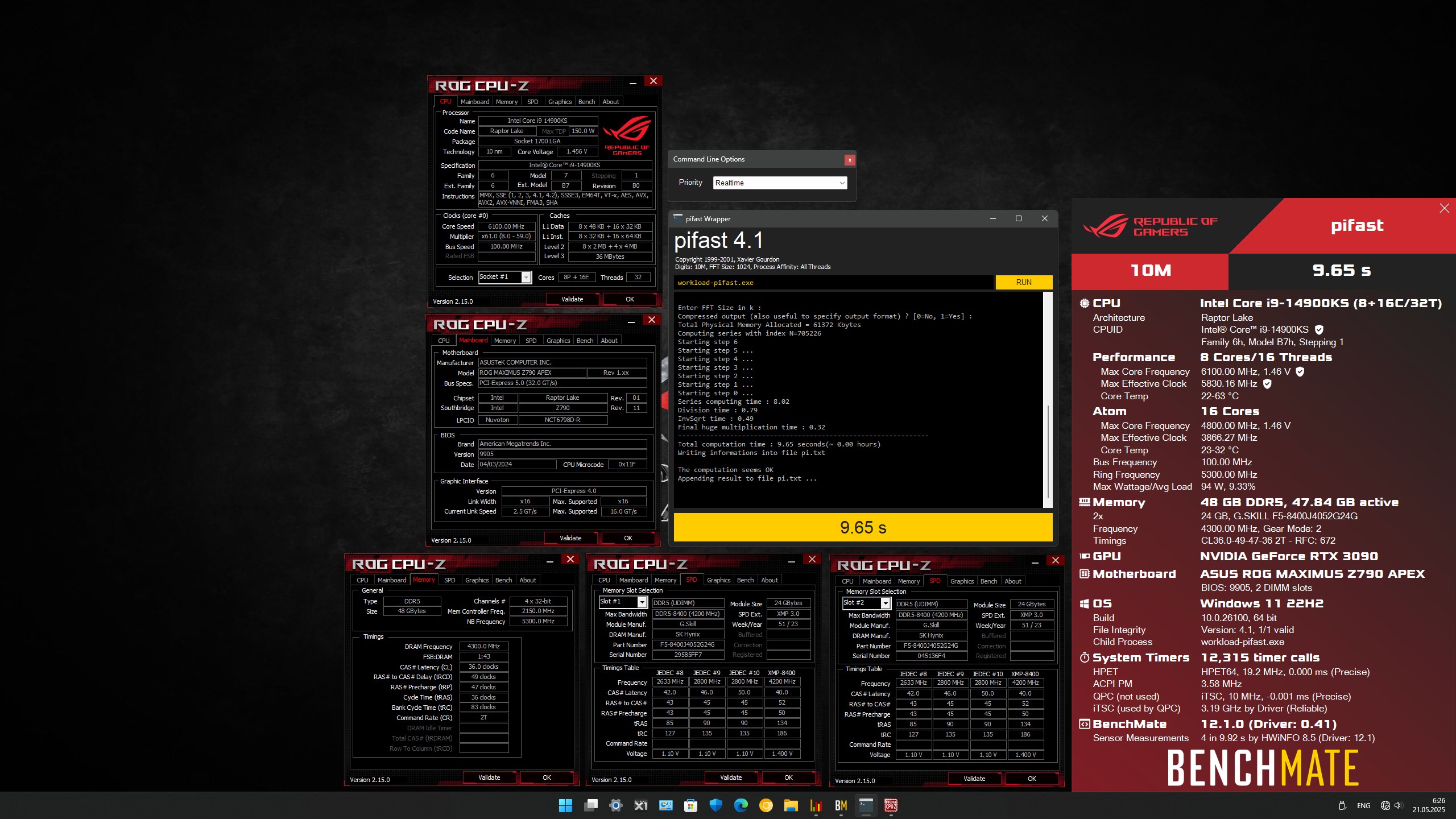Click the ROG MAXIMUS Z790 APEX model field

[532, 373]
